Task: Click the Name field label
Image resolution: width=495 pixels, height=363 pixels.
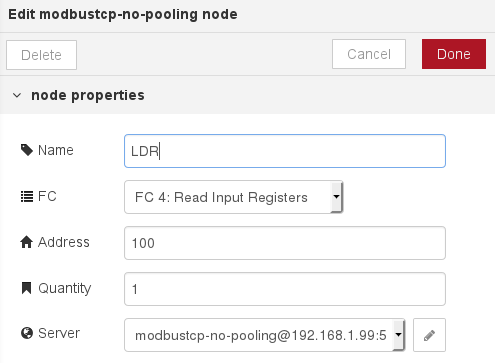Action: click(56, 150)
